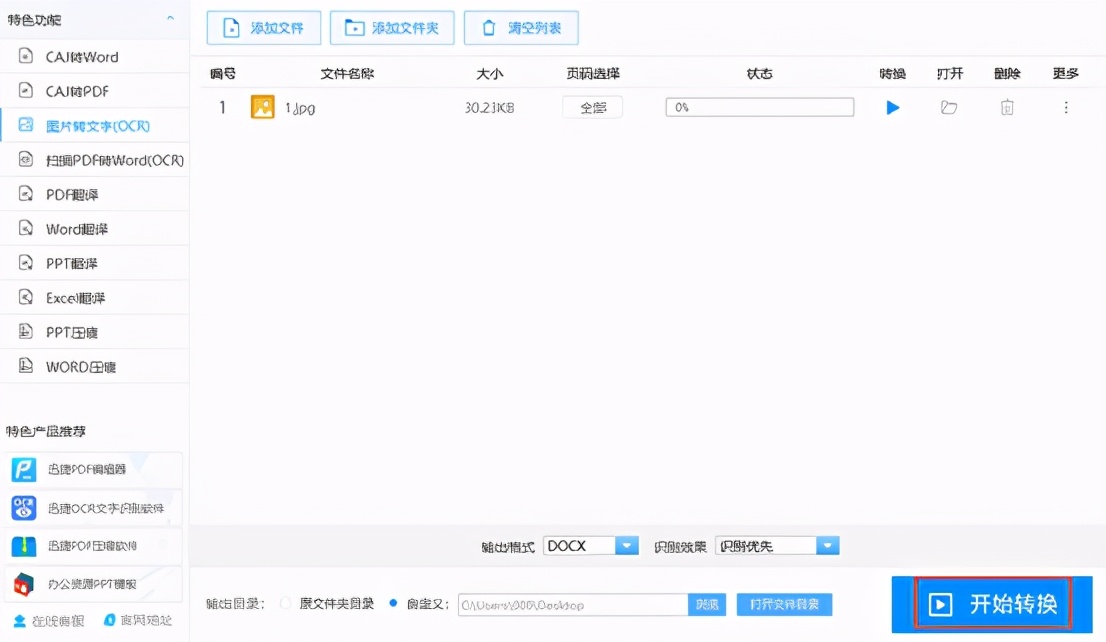Viewport: 1106px width, 642px height.
Task: Click the custom output path input field
Action: tap(573, 605)
